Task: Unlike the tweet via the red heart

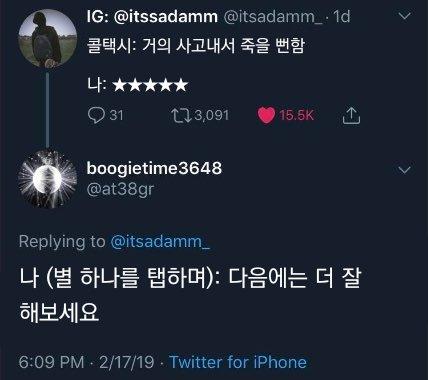Action: (266, 115)
